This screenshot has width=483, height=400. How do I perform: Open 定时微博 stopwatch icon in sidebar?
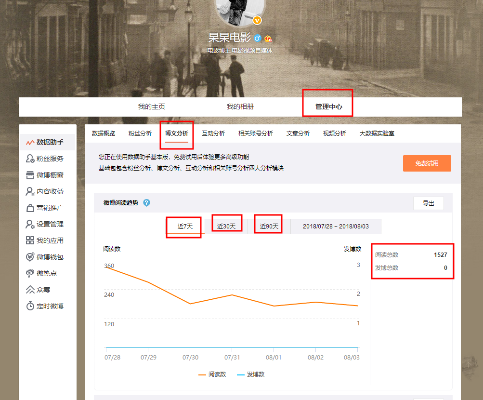click(30, 306)
